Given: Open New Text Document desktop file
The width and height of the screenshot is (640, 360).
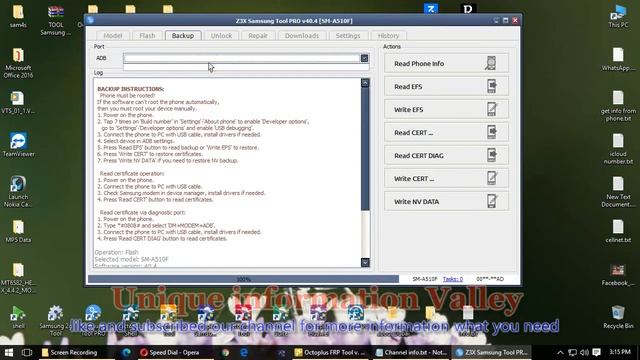Looking at the screenshot, I should (618, 192).
